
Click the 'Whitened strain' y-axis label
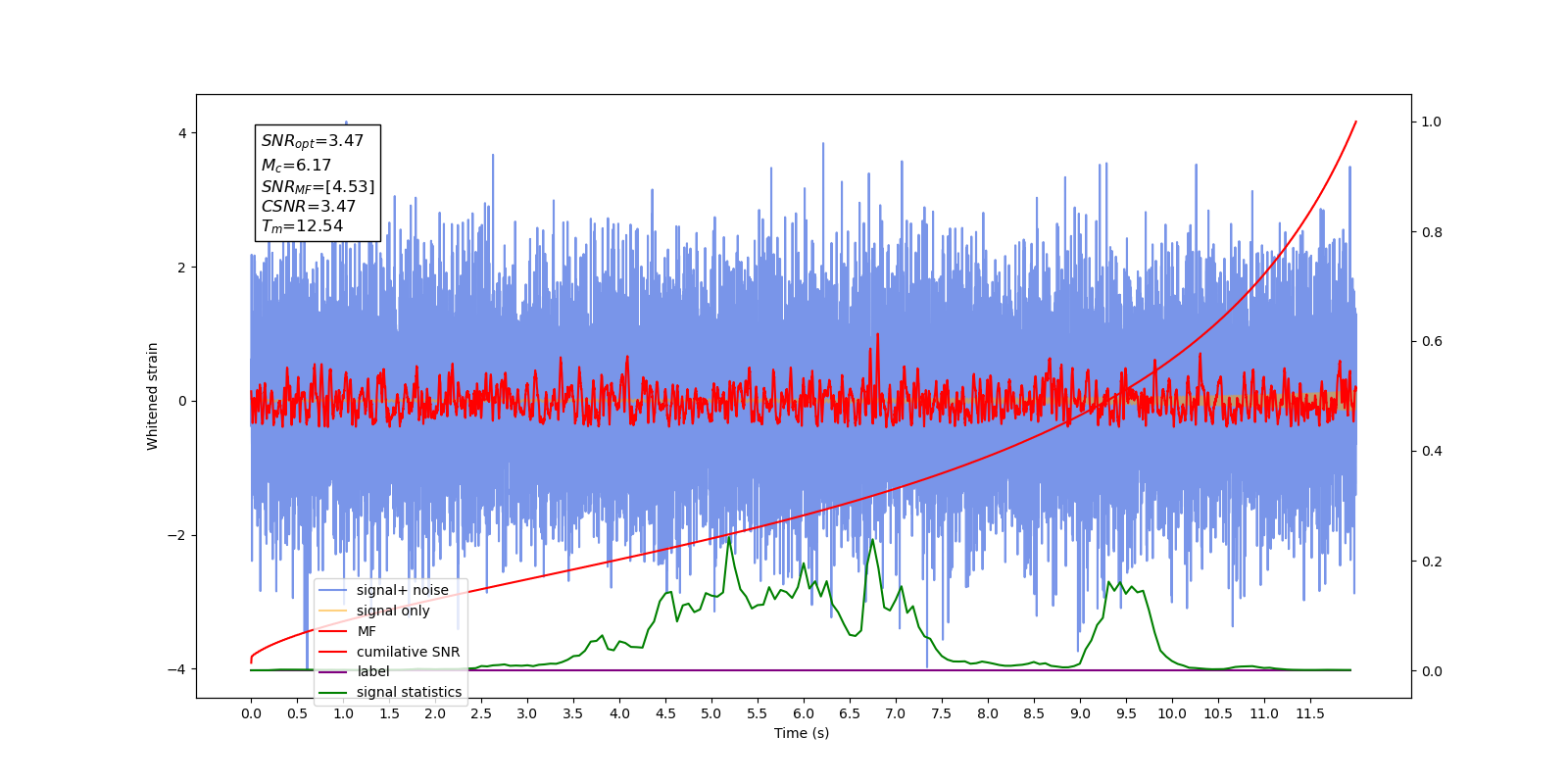click(x=153, y=396)
